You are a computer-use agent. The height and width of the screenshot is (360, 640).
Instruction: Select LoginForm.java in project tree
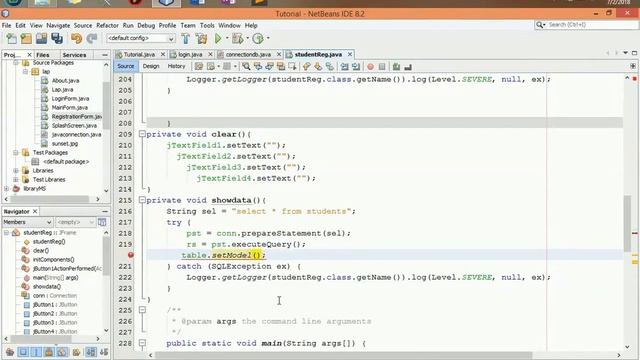[x=70, y=98]
